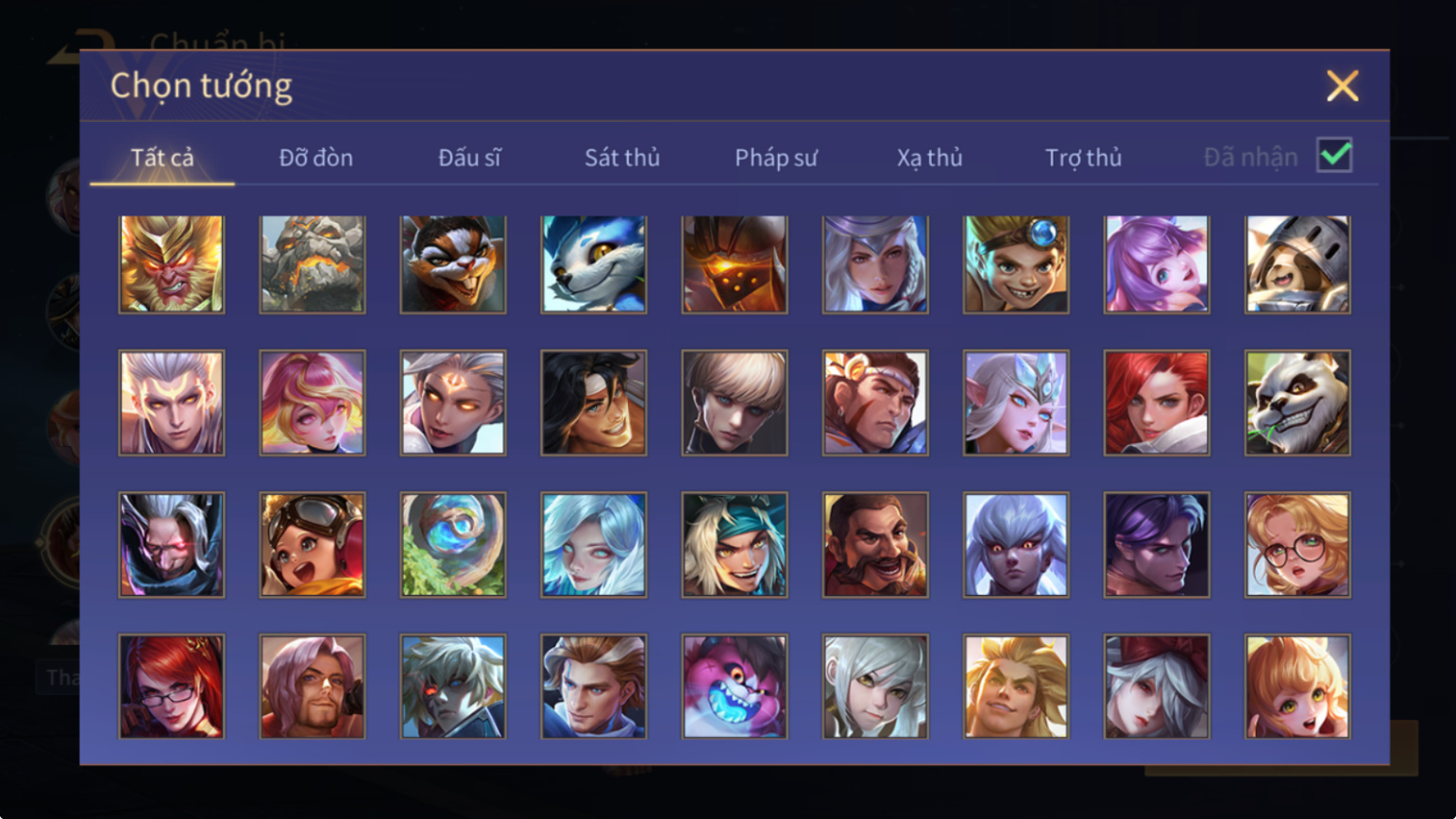The width and height of the screenshot is (1456, 819).
Task: Show the Pháp sư hero category
Action: [776, 158]
